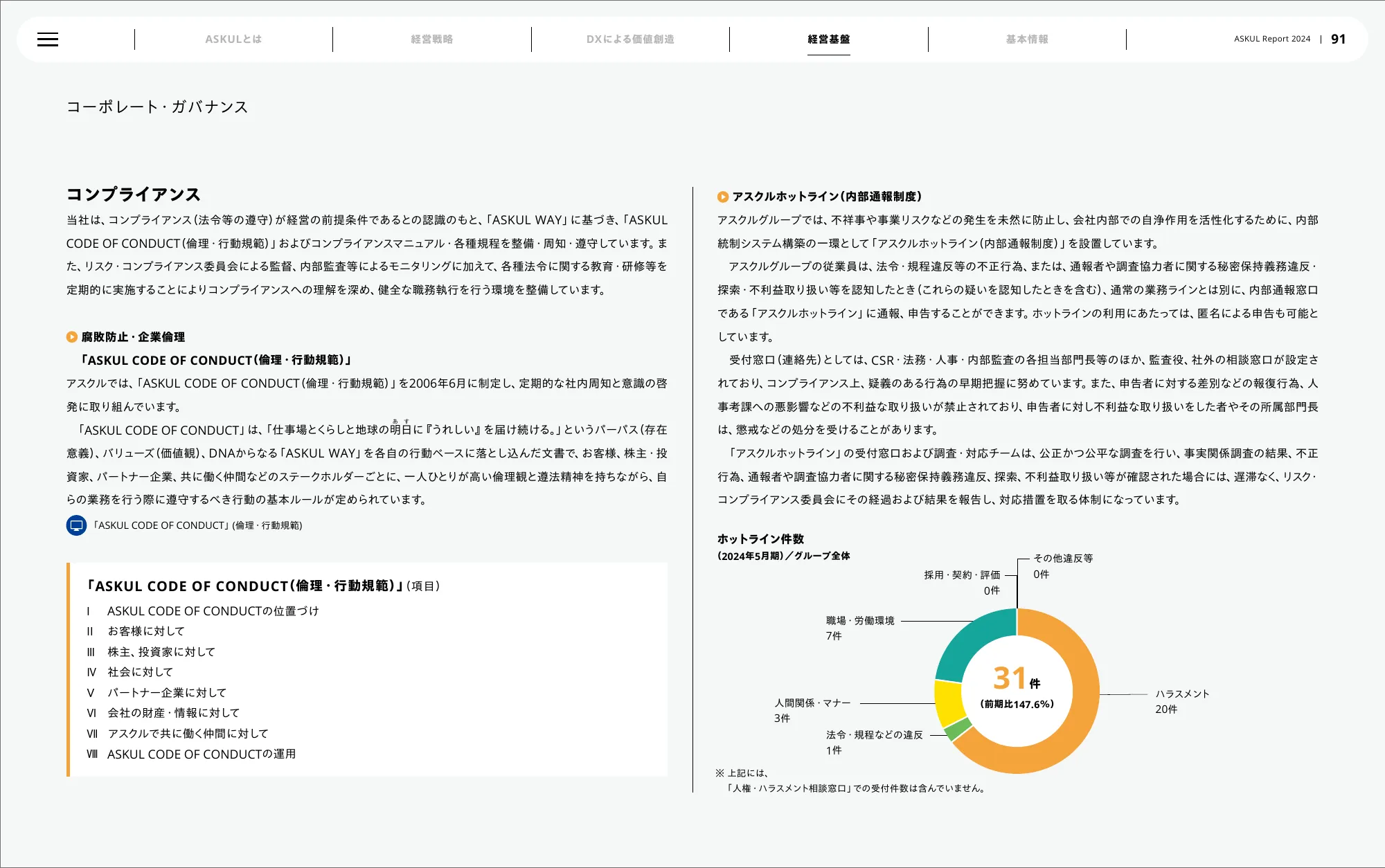Click the yellow 人間関係・マナー chart segment
This screenshot has width=1385, height=868.
[x=947, y=701]
